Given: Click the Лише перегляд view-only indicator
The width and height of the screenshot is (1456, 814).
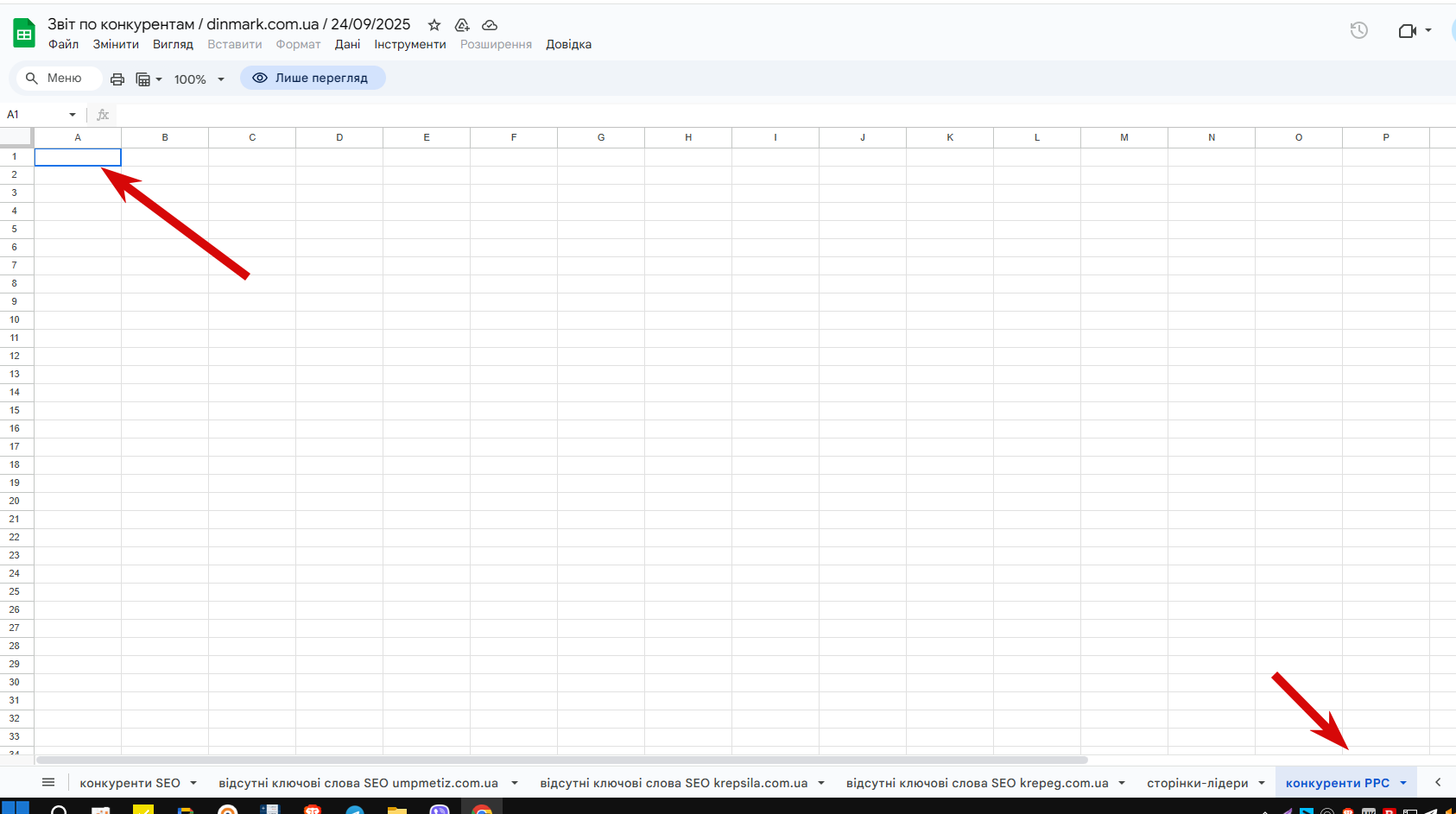Looking at the screenshot, I should [313, 78].
